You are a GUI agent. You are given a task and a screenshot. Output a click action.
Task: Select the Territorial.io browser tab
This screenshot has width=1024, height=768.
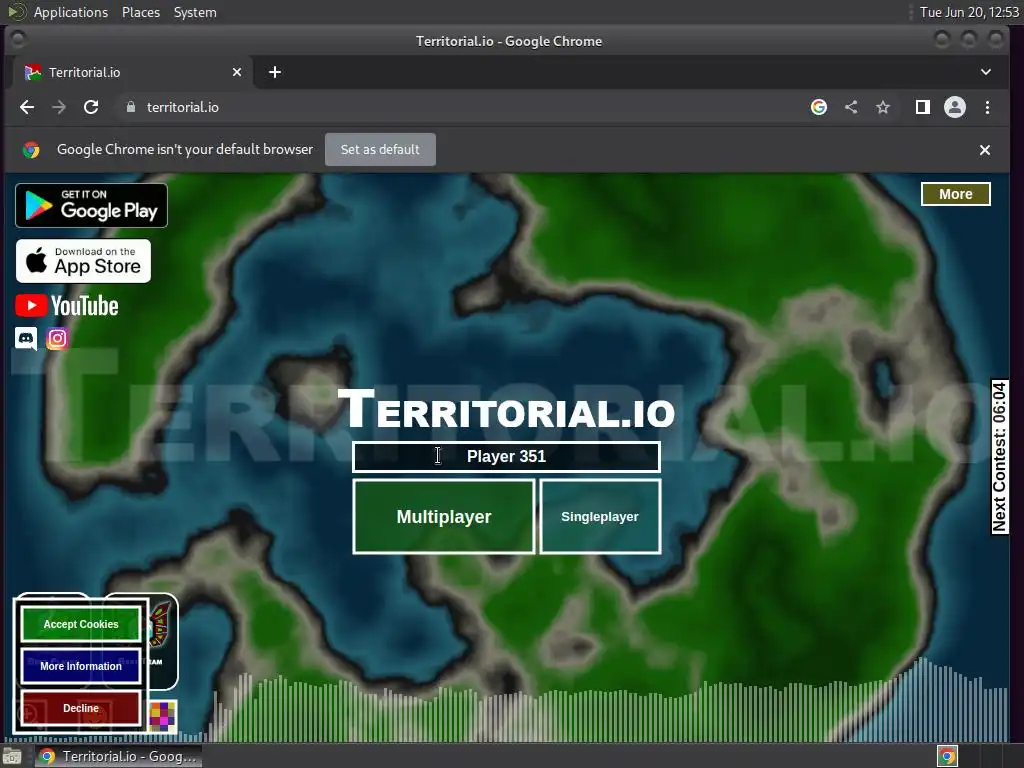131,72
